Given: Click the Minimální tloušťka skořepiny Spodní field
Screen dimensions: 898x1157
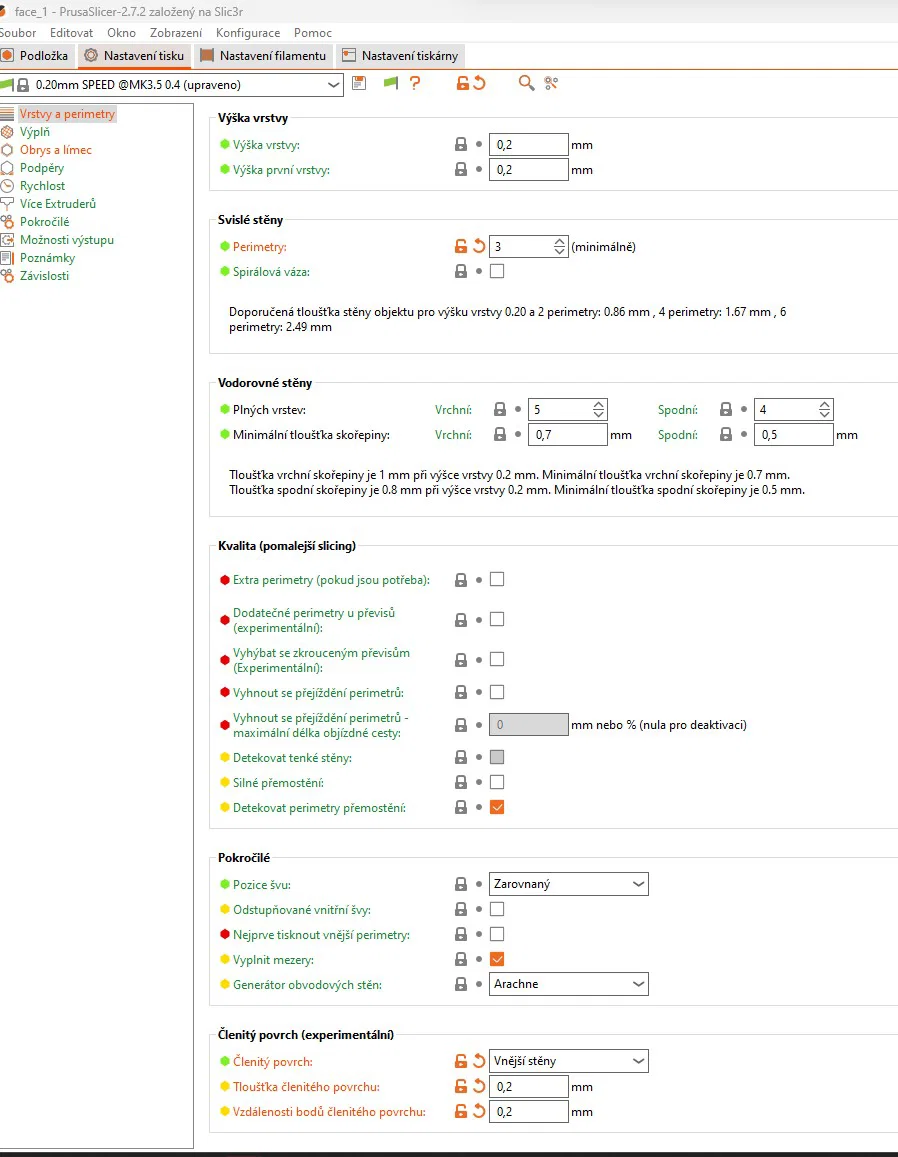Looking at the screenshot, I should 794,435.
